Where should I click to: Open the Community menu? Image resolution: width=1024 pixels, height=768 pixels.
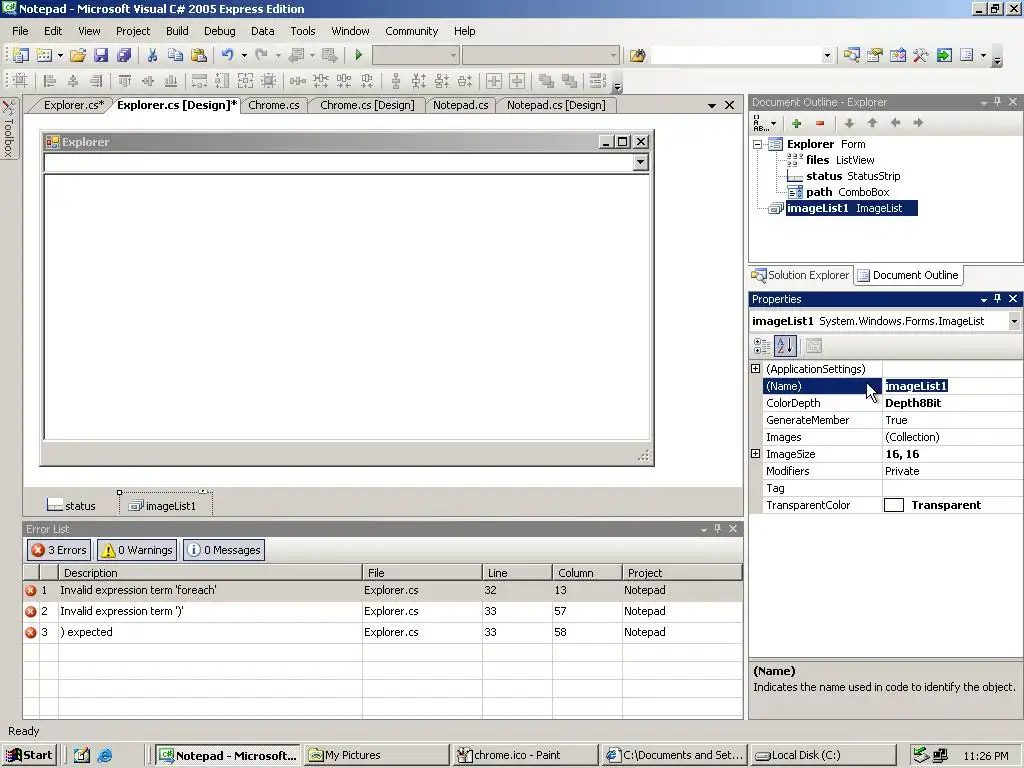411,31
